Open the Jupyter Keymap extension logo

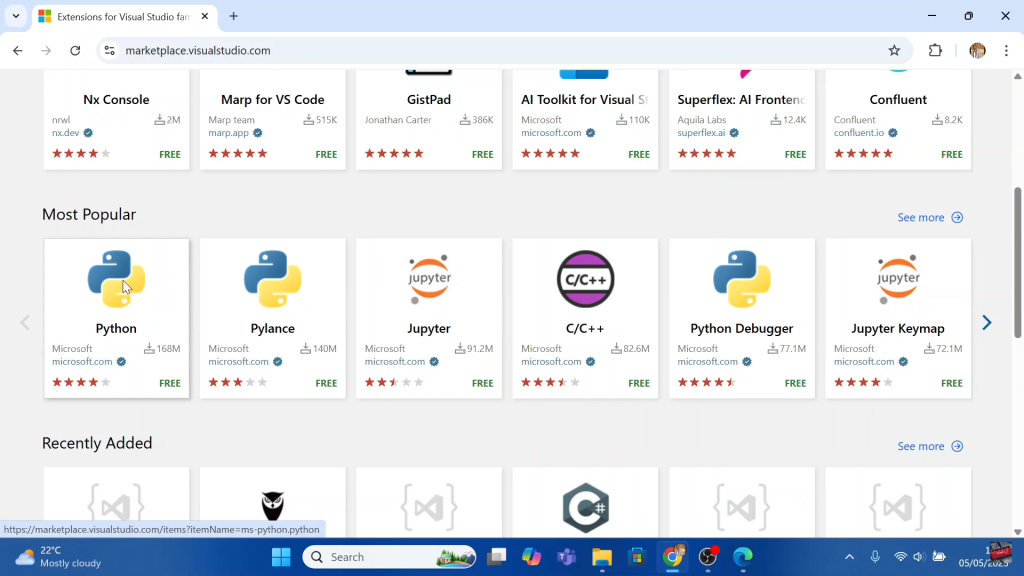[x=898, y=279]
